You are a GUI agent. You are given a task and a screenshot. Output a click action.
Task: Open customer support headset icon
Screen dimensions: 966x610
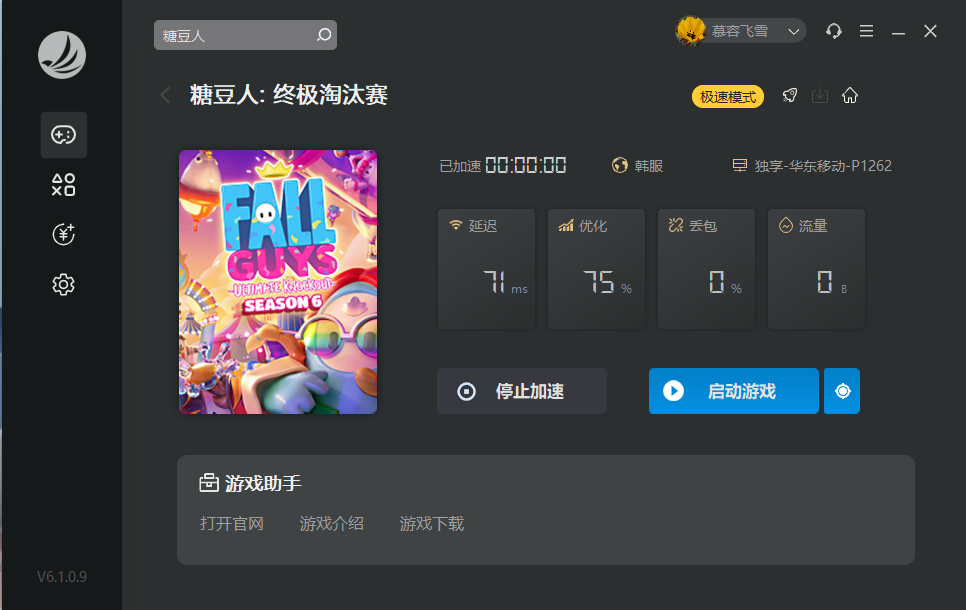click(834, 31)
